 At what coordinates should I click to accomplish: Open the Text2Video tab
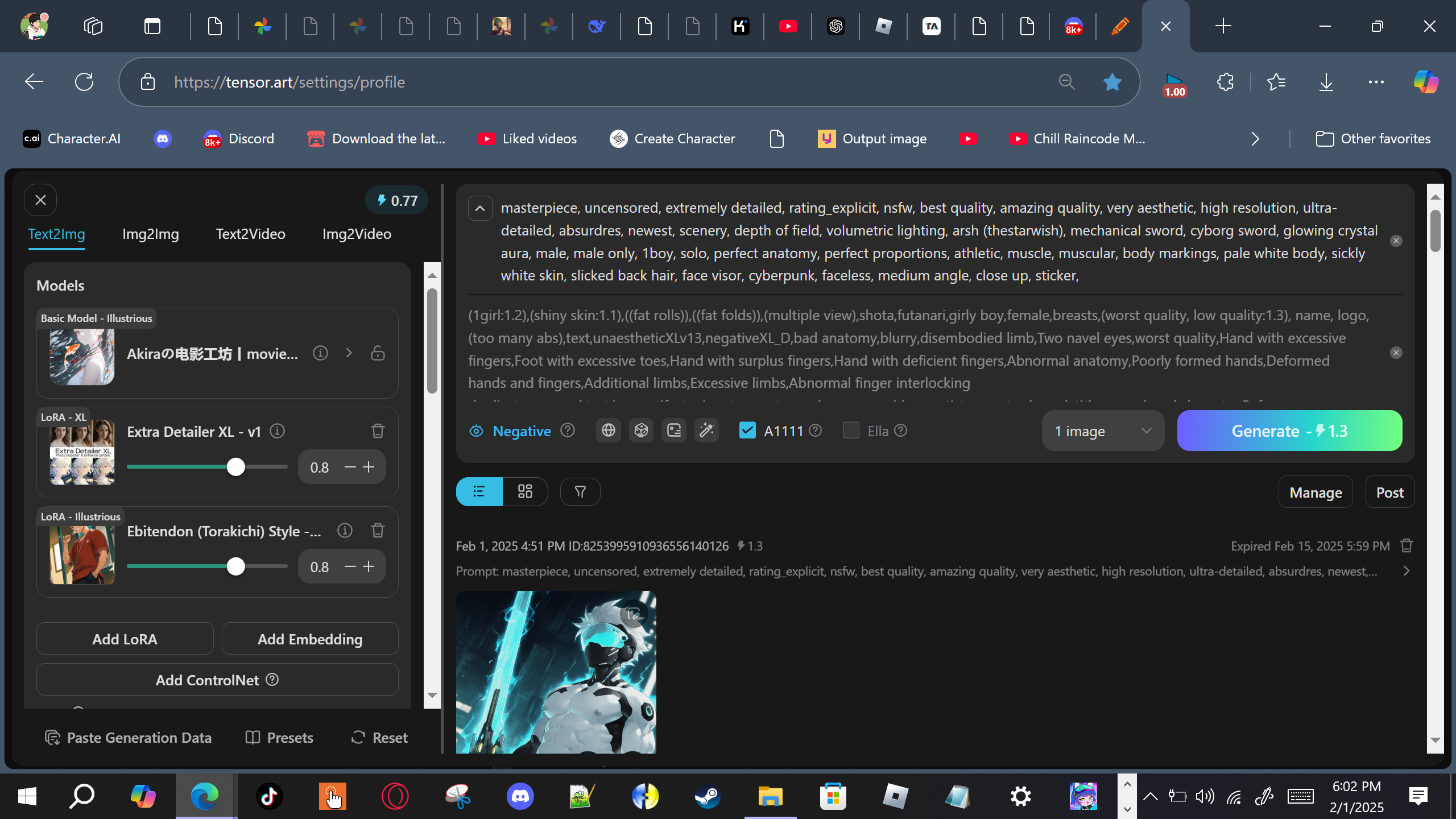click(x=250, y=234)
